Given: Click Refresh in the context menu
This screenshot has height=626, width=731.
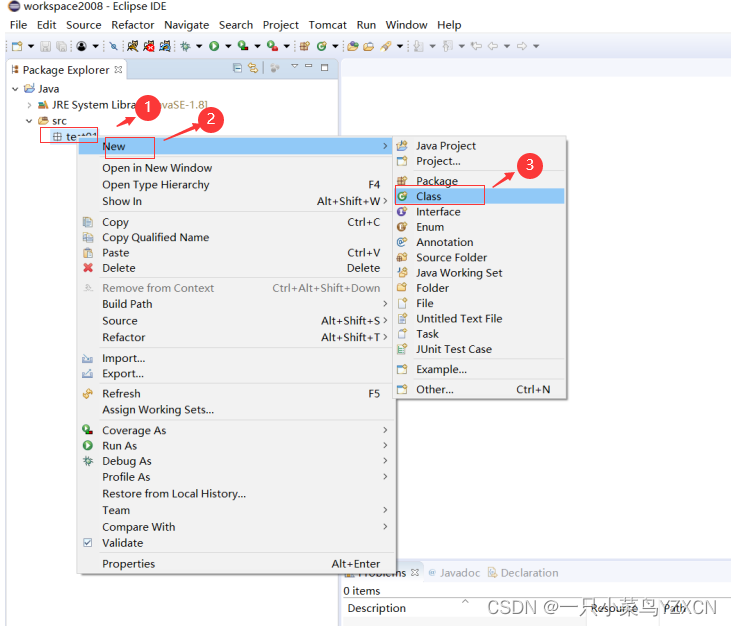Looking at the screenshot, I should click(x=236, y=393).
